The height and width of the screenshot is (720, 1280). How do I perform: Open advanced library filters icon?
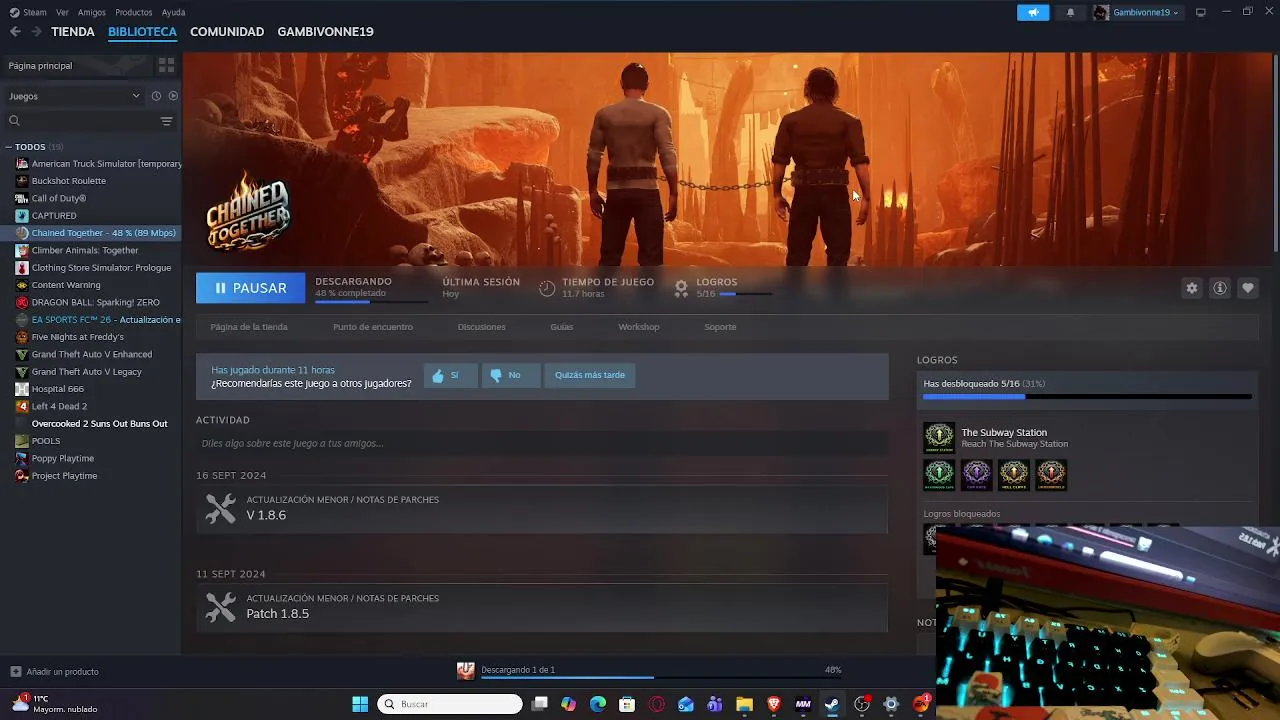(166, 121)
